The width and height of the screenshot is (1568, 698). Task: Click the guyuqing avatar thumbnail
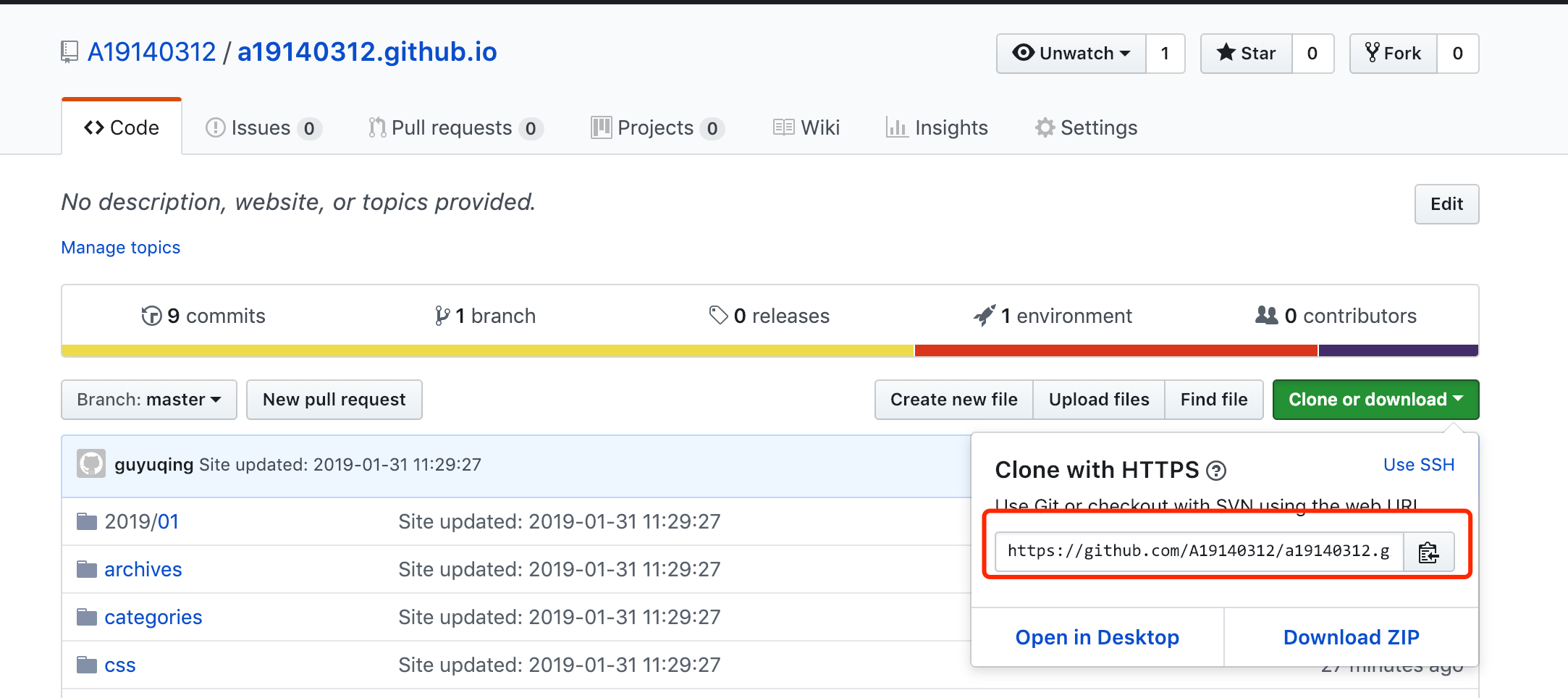click(x=92, y=464)
